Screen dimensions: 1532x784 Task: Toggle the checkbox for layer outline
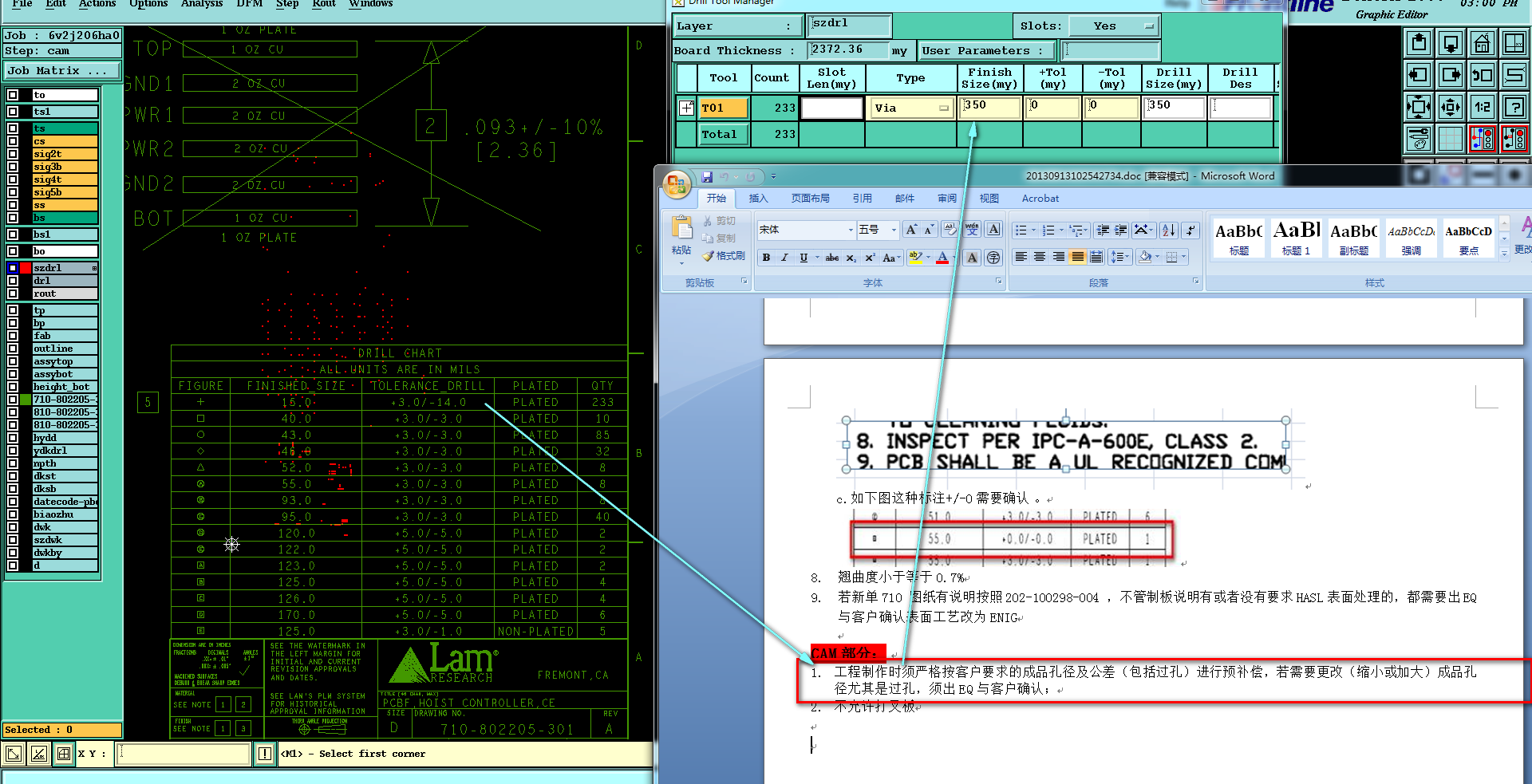click(13, 349)
